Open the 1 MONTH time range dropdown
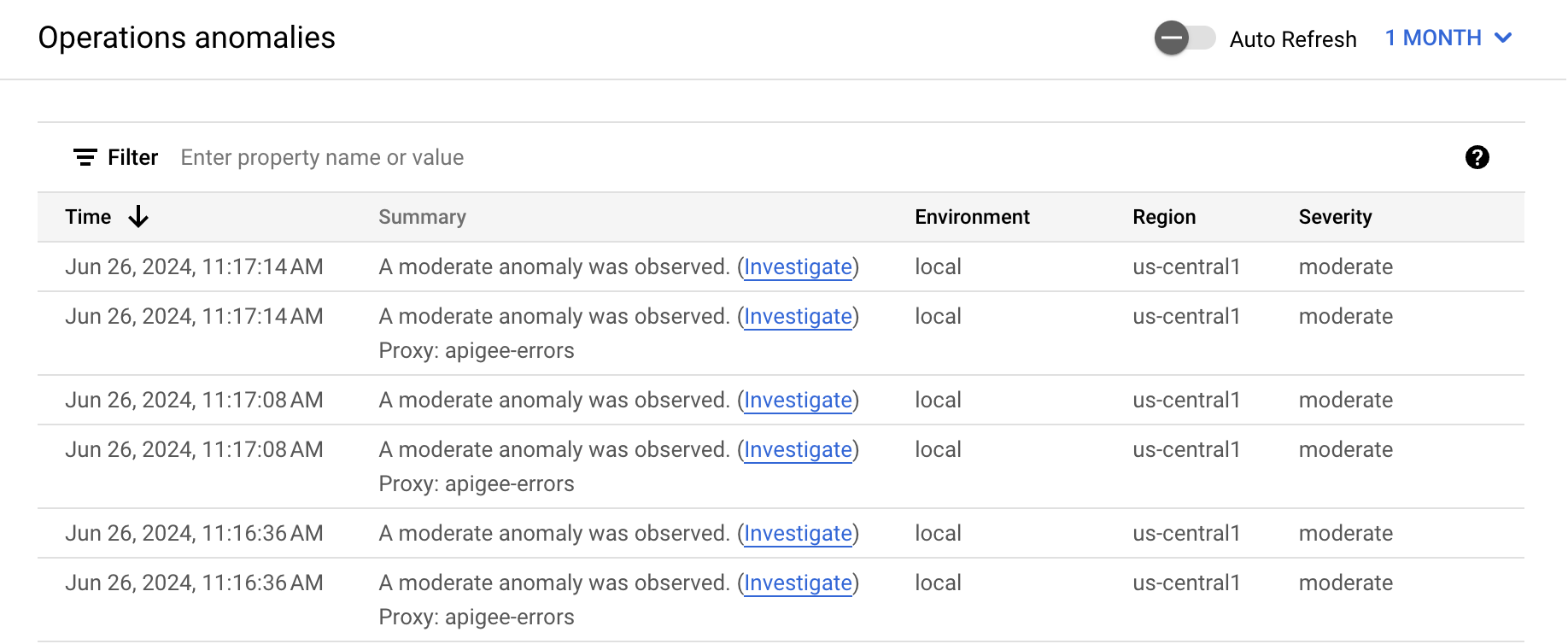Viewport: 1568px width, 644px height. coord(1433,38)
